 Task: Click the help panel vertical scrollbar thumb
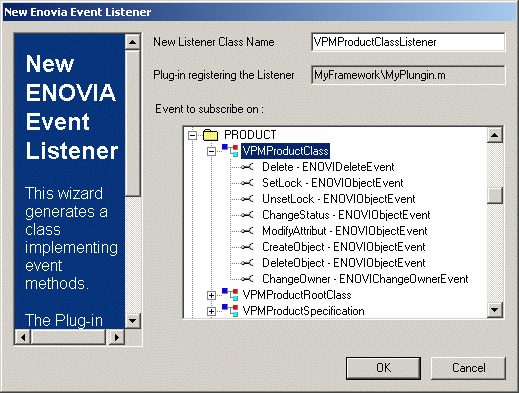coord(133,123)
